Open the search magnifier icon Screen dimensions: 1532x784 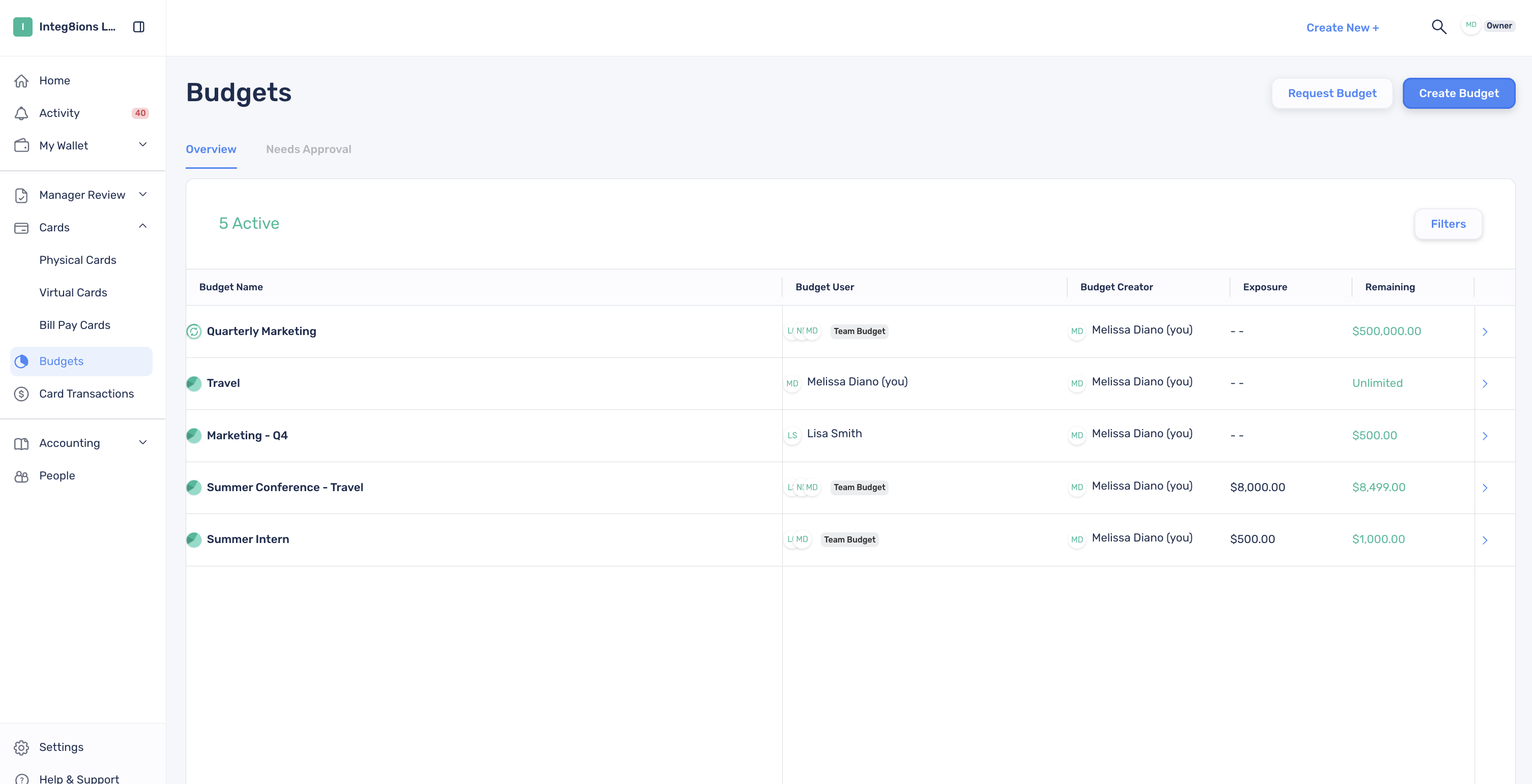tap(1438, 27)
